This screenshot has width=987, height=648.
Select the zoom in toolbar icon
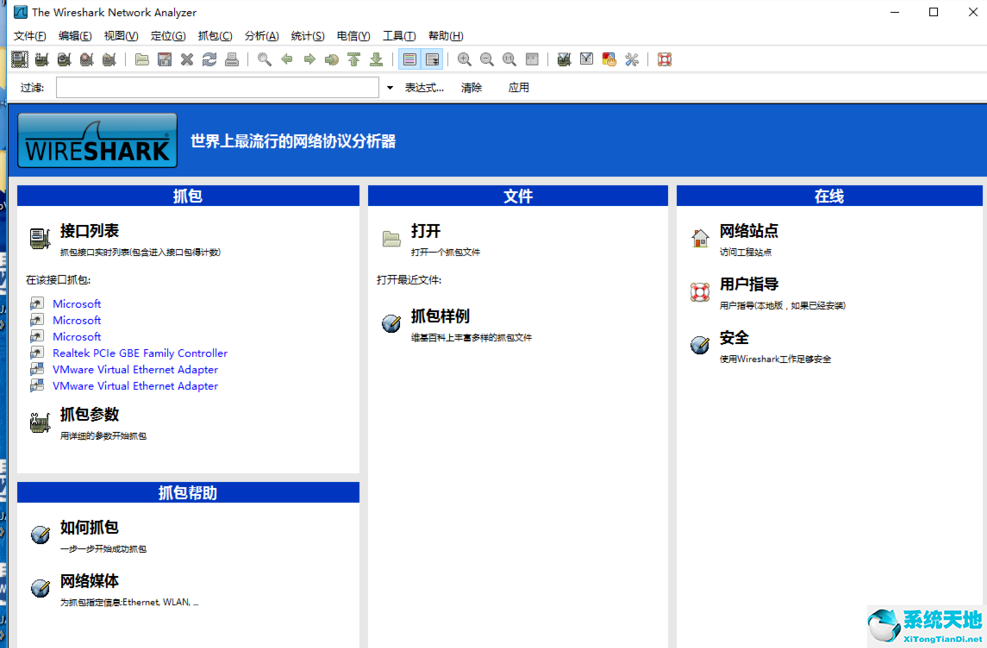coord(464,59)
